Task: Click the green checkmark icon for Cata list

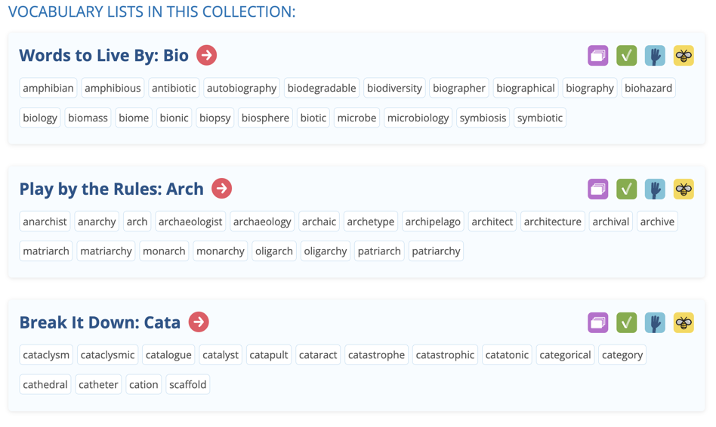Action: (x=627, y=322)
